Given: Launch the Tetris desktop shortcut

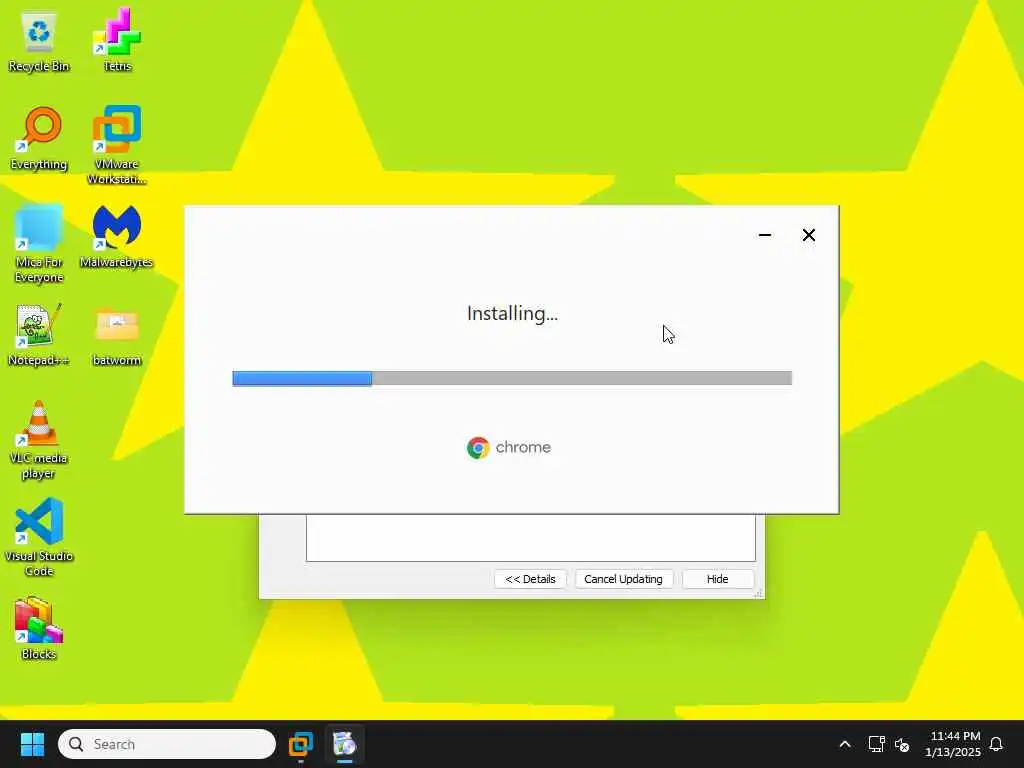Looking at the screenshot, I should point(117,40).
